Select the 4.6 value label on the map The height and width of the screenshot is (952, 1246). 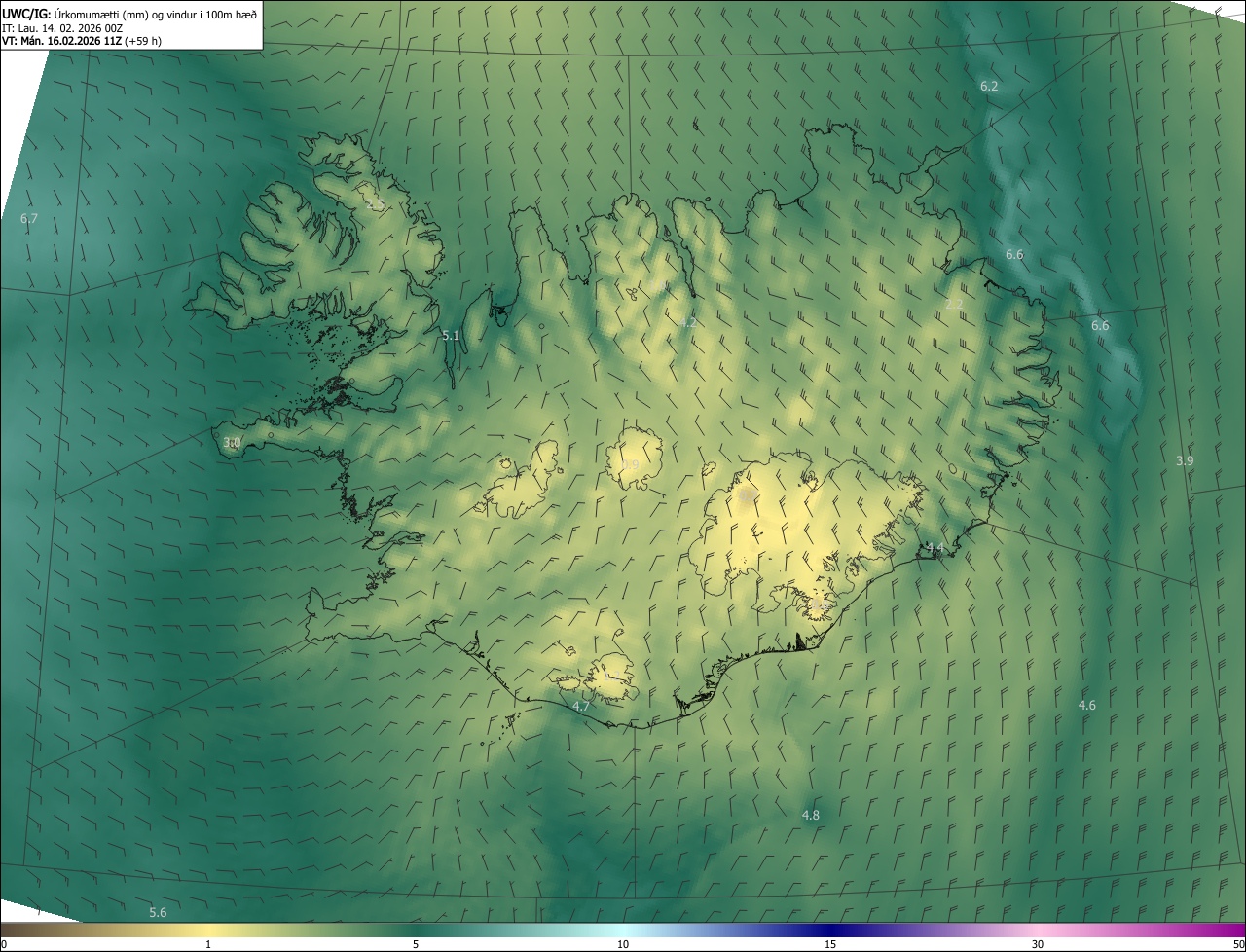point(1087,706)
